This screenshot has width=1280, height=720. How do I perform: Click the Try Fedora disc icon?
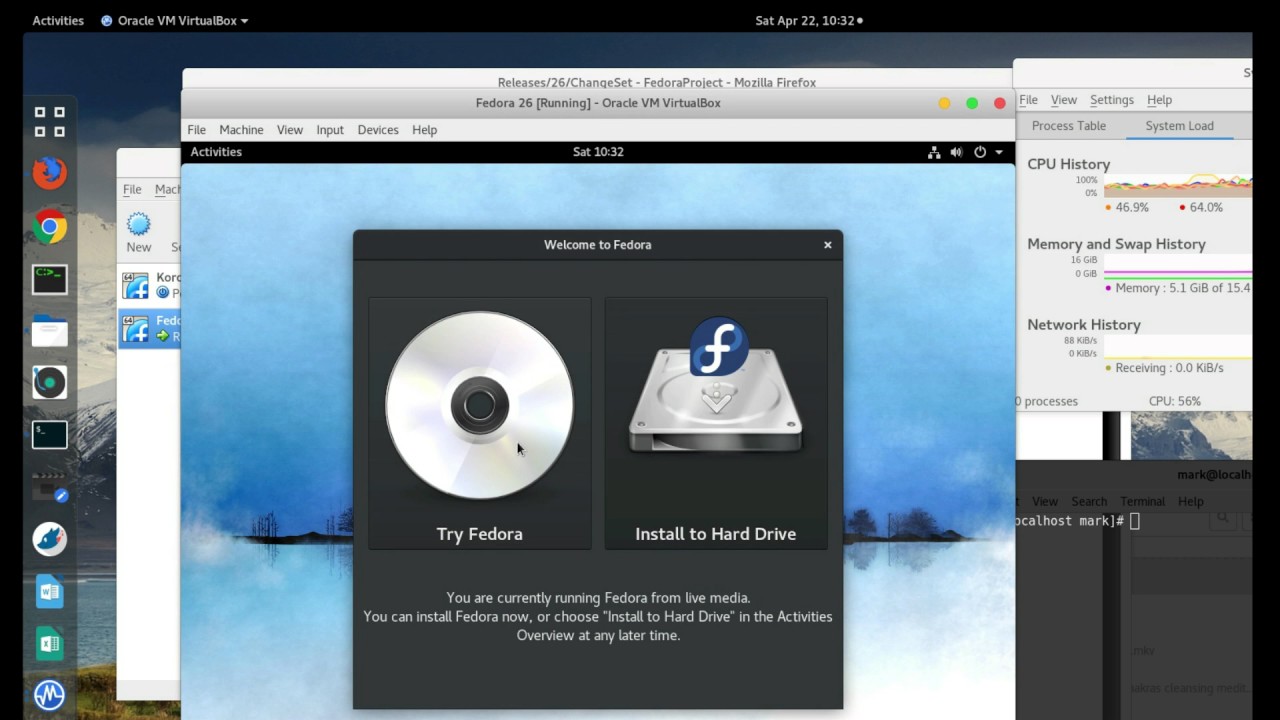480,405
